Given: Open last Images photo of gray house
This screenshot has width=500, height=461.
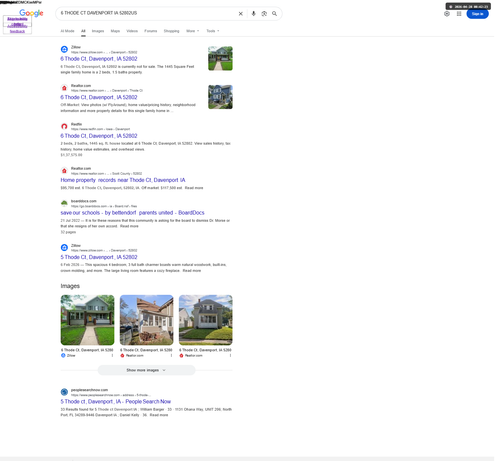Looking at the screenshot, I should (x=206, y=320).
